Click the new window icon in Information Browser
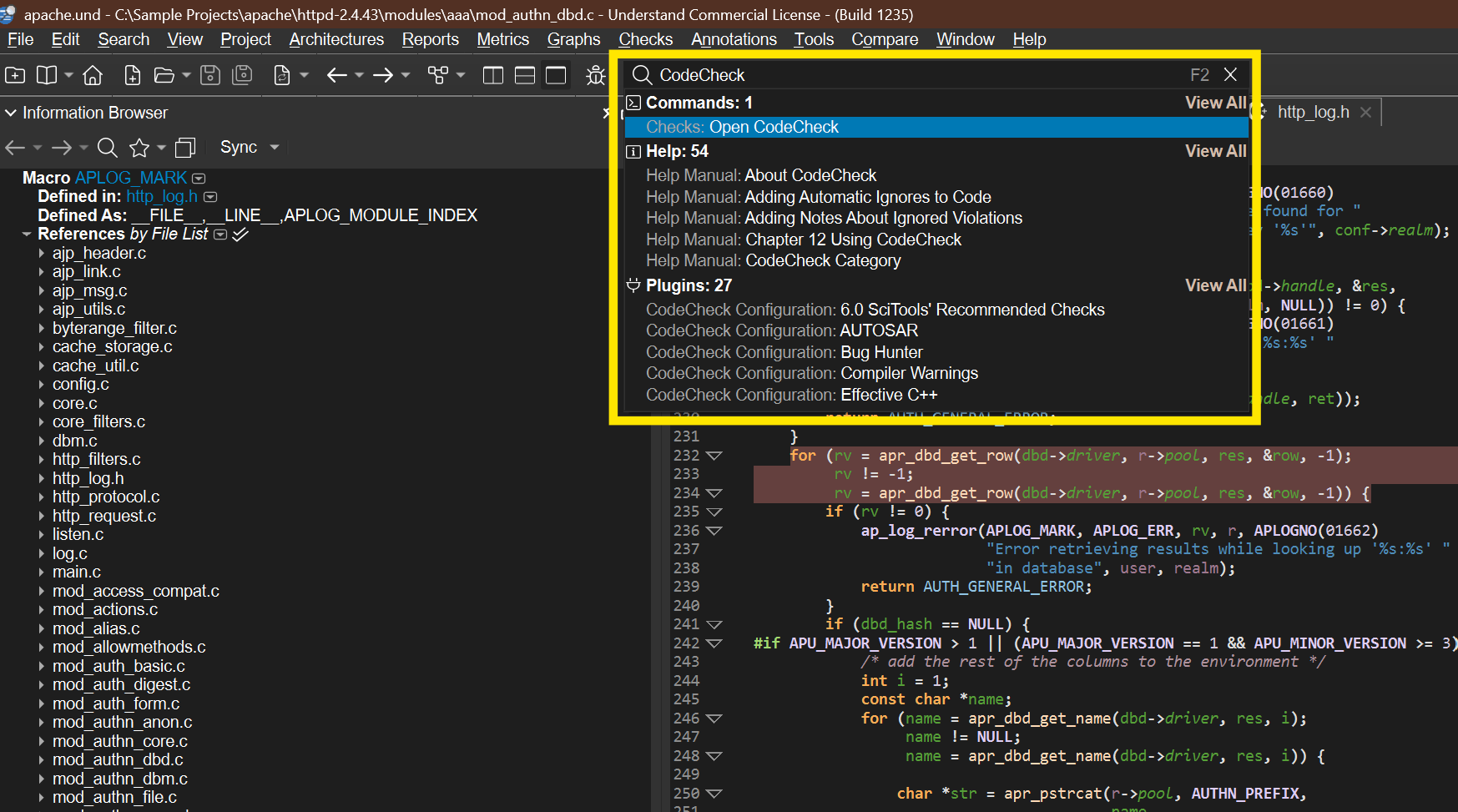The height and width of the screenshot is (812, 1458). tap(185, 148)
